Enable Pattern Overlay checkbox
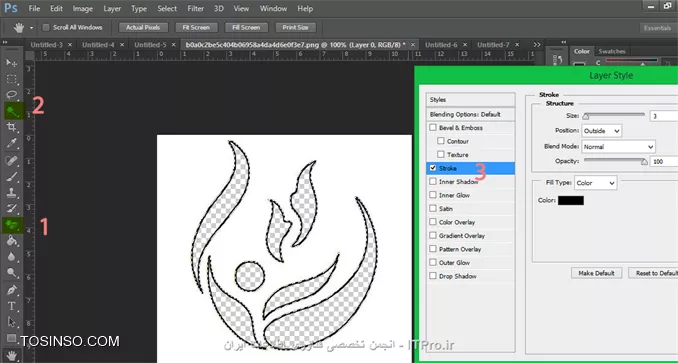 point(433,249)
